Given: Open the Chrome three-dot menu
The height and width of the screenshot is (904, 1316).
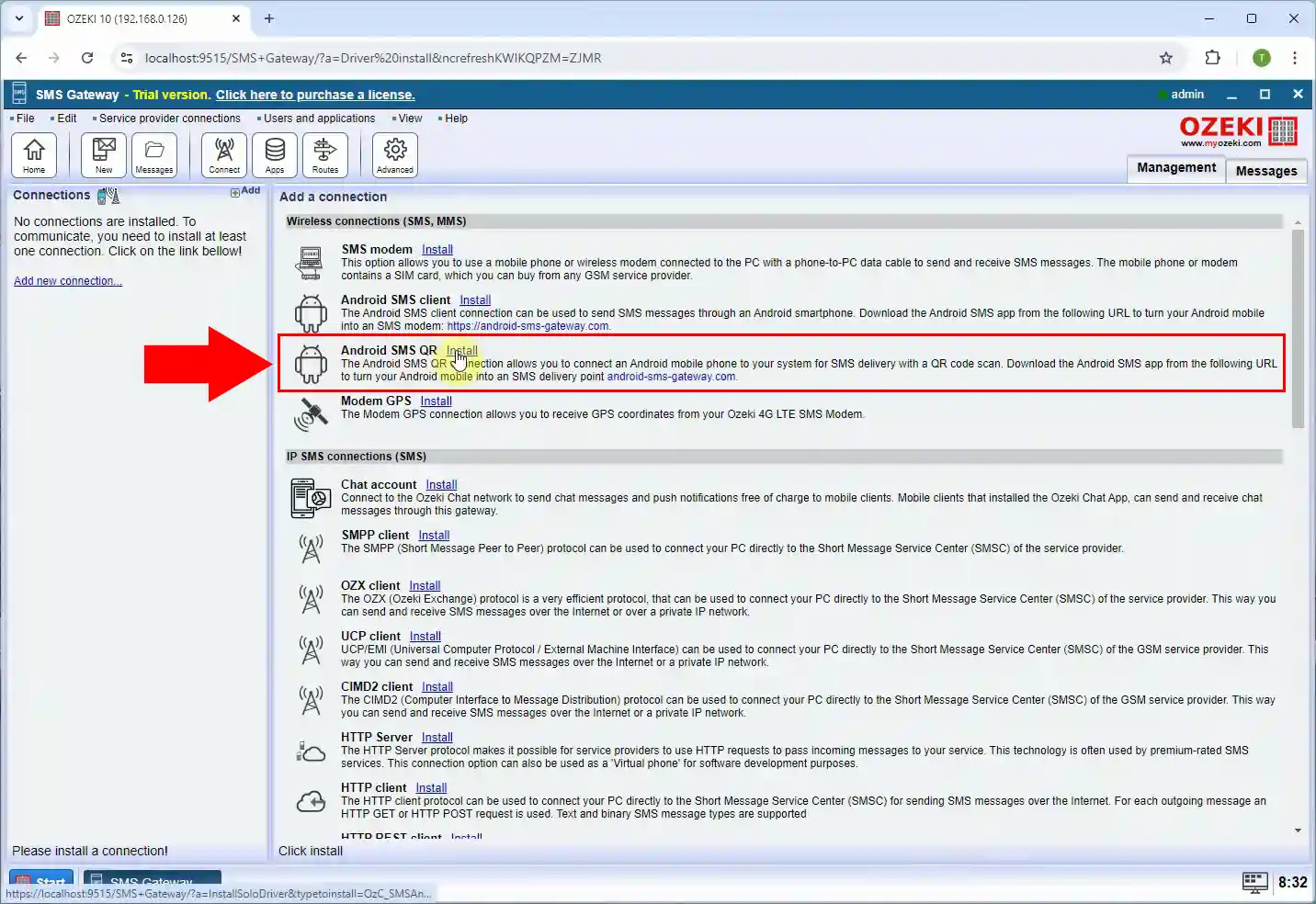Looking at the screenshot, I should (x=1295, y=58).
